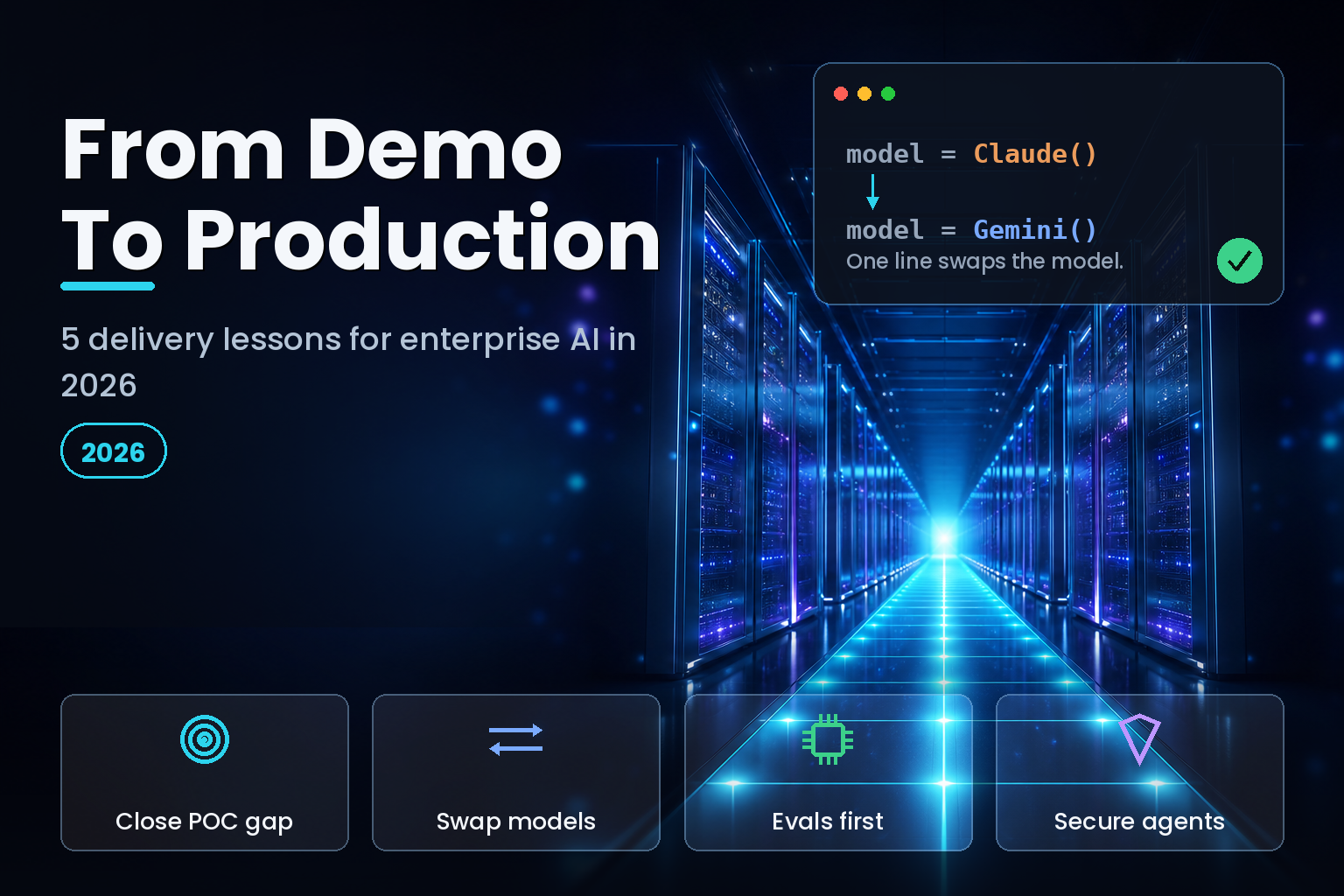Click the caption 'One line swaps the model.'
Screen dimensions: 1344x896
[x=985, y=262]
